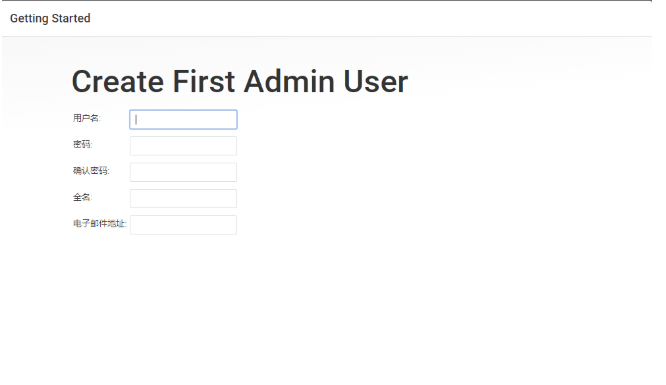Image resolution: width=666 pixels, height=385 pixels.
Task: Click the word Getting in the header
Action: tap(29, 19)
